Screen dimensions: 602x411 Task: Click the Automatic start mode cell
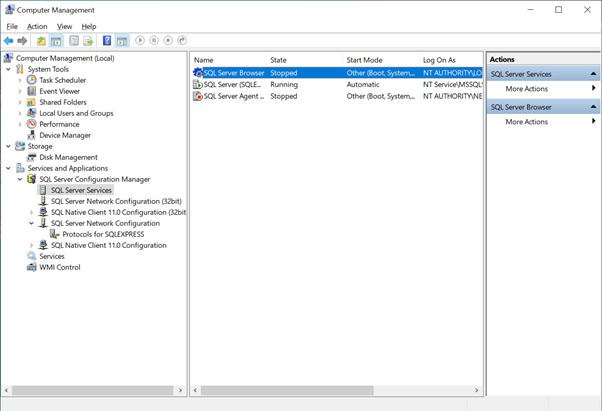(363, 84)
